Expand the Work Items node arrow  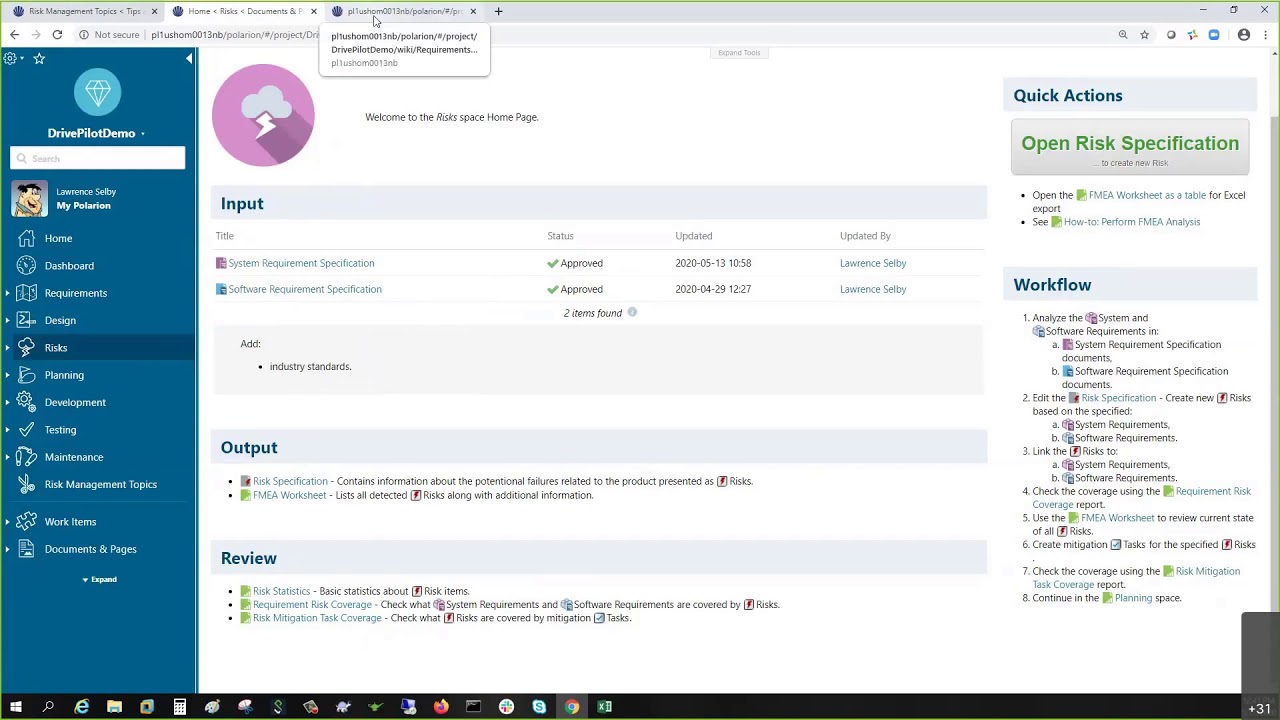7,522
